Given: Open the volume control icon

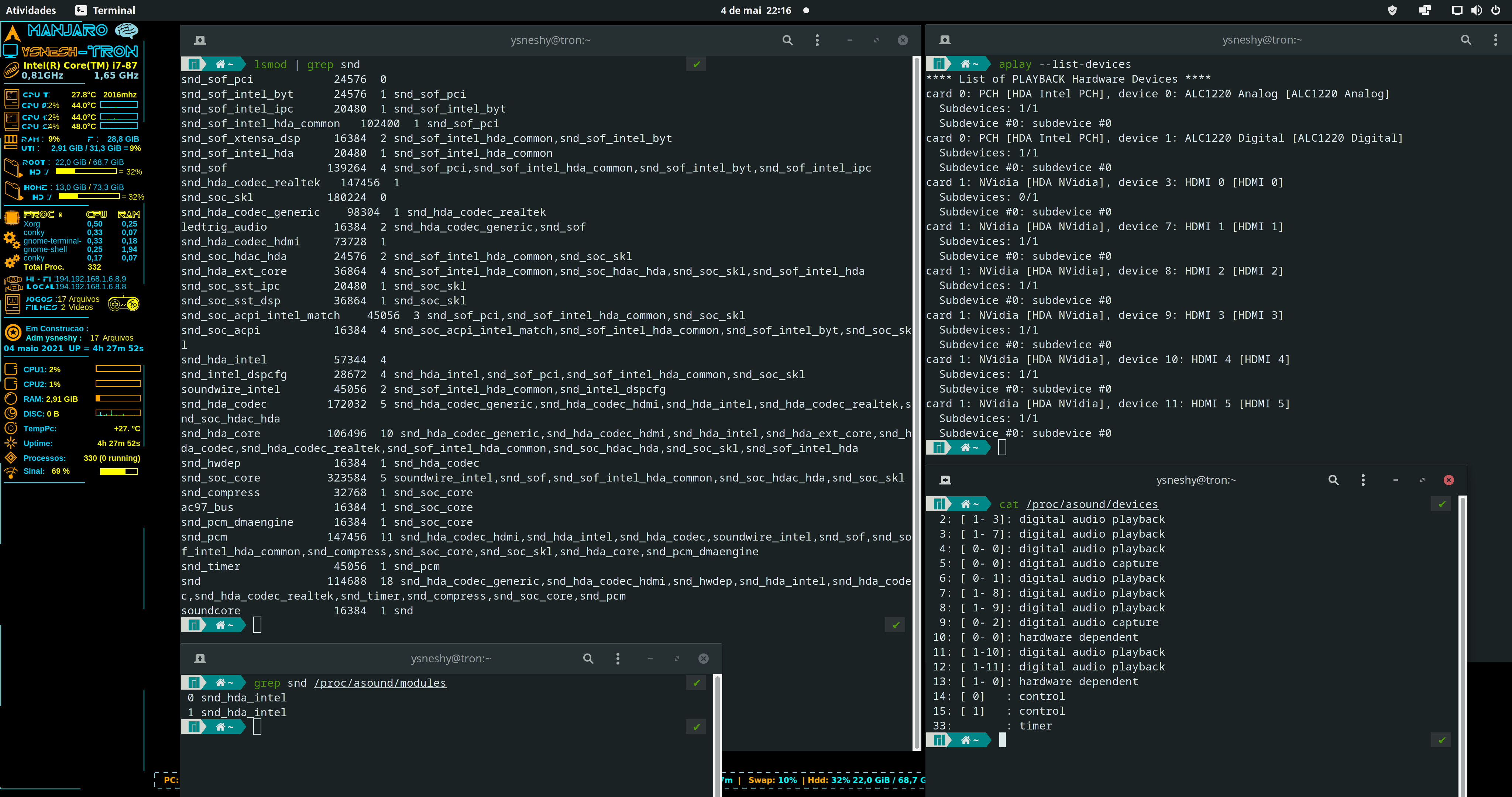Looking at the screenshot, I should tap(1476, 11).
